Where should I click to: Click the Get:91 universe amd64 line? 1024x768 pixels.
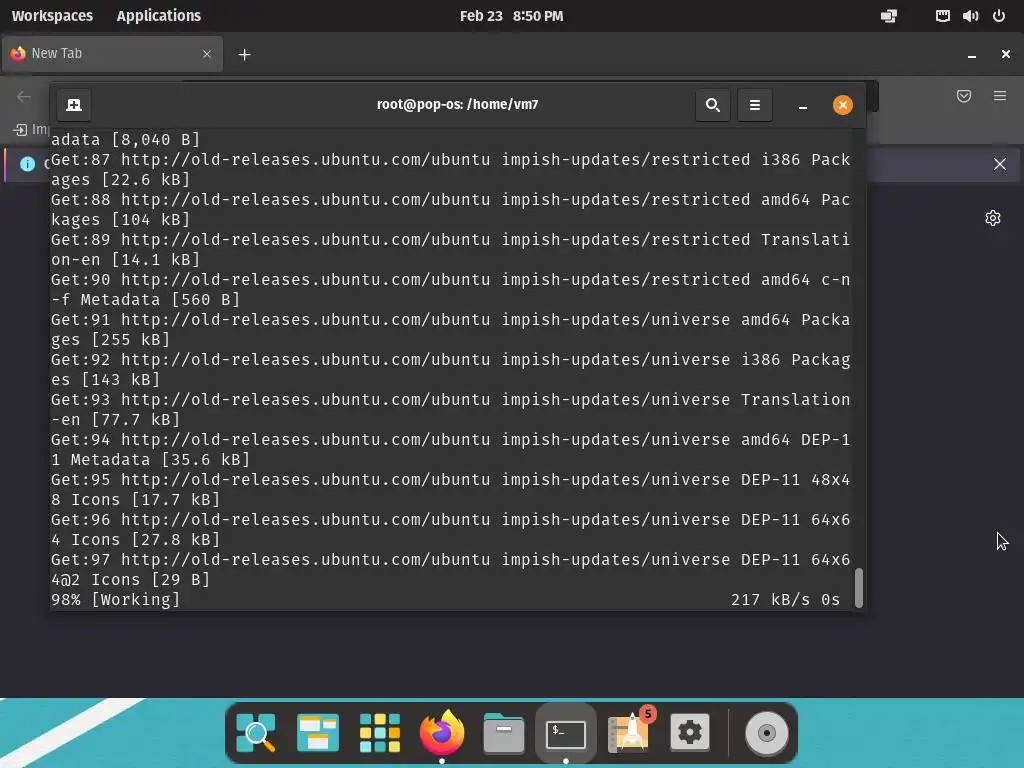coord(451,320)
